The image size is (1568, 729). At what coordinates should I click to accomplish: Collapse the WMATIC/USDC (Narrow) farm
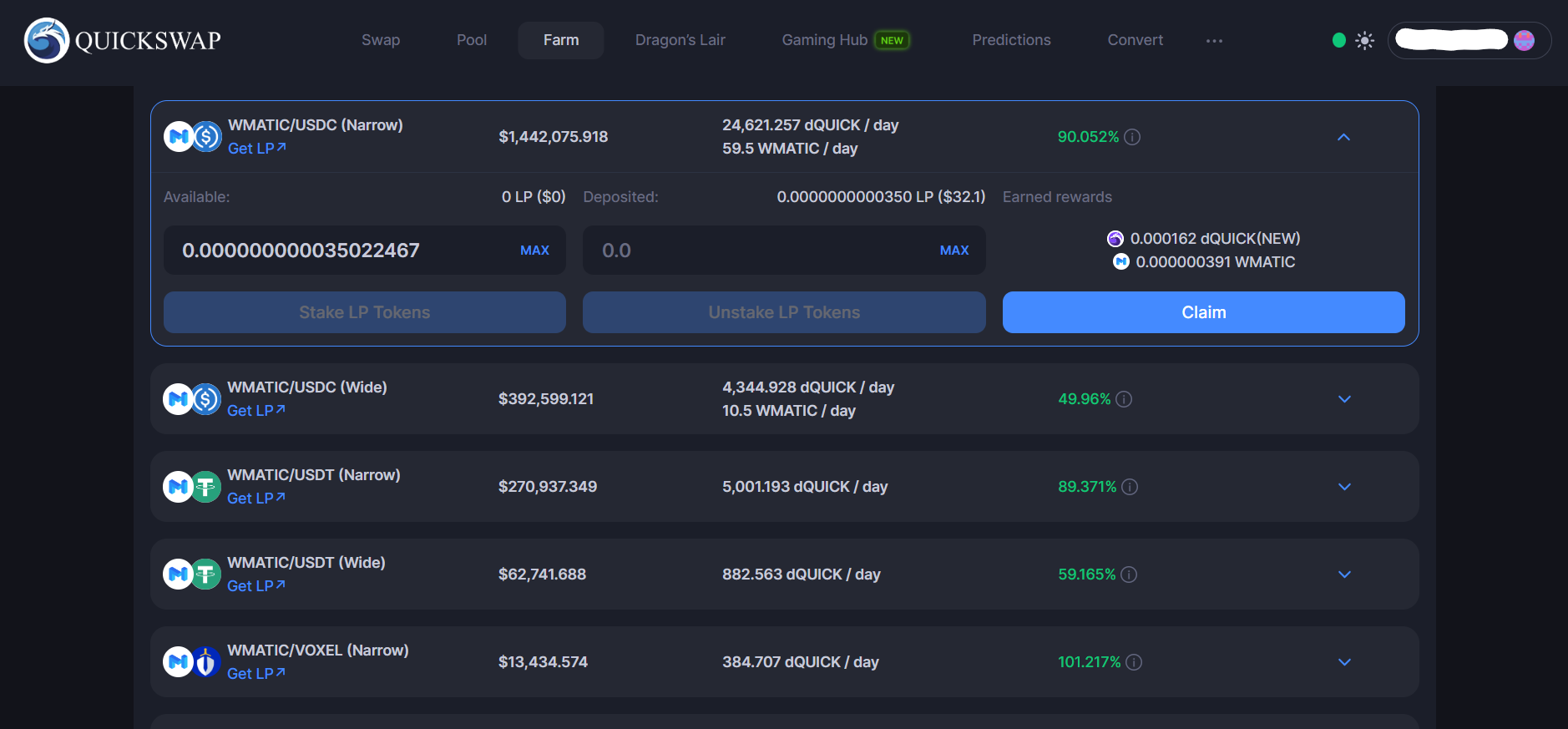1343,137
